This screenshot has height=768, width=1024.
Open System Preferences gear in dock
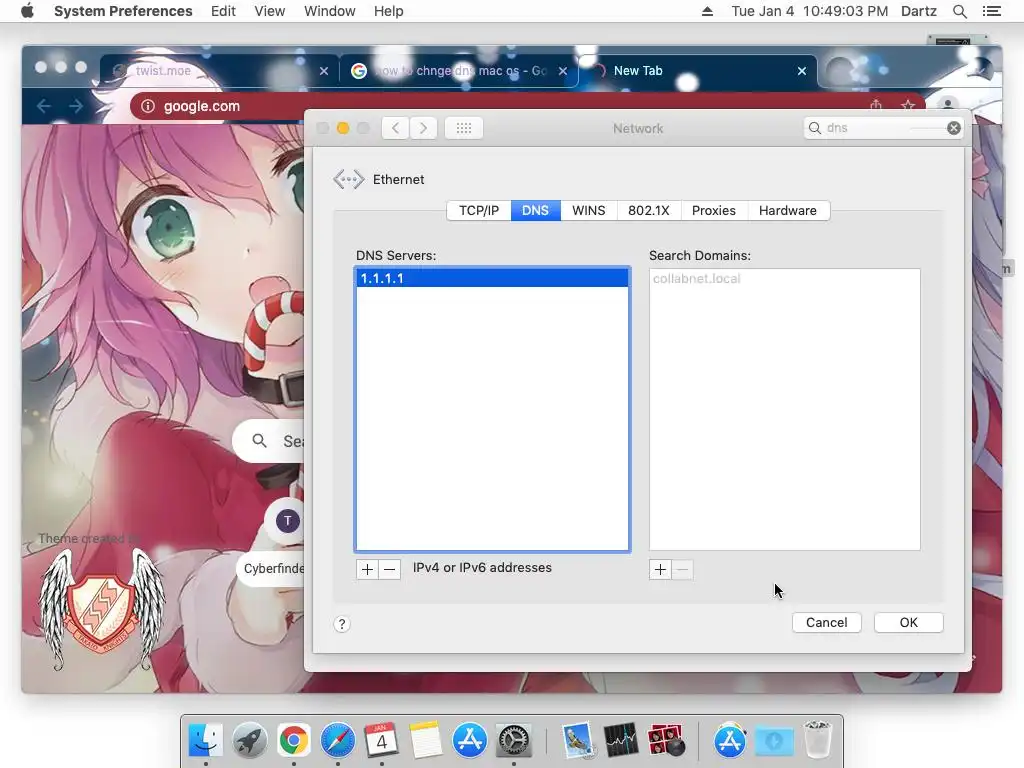click(513, 741)
